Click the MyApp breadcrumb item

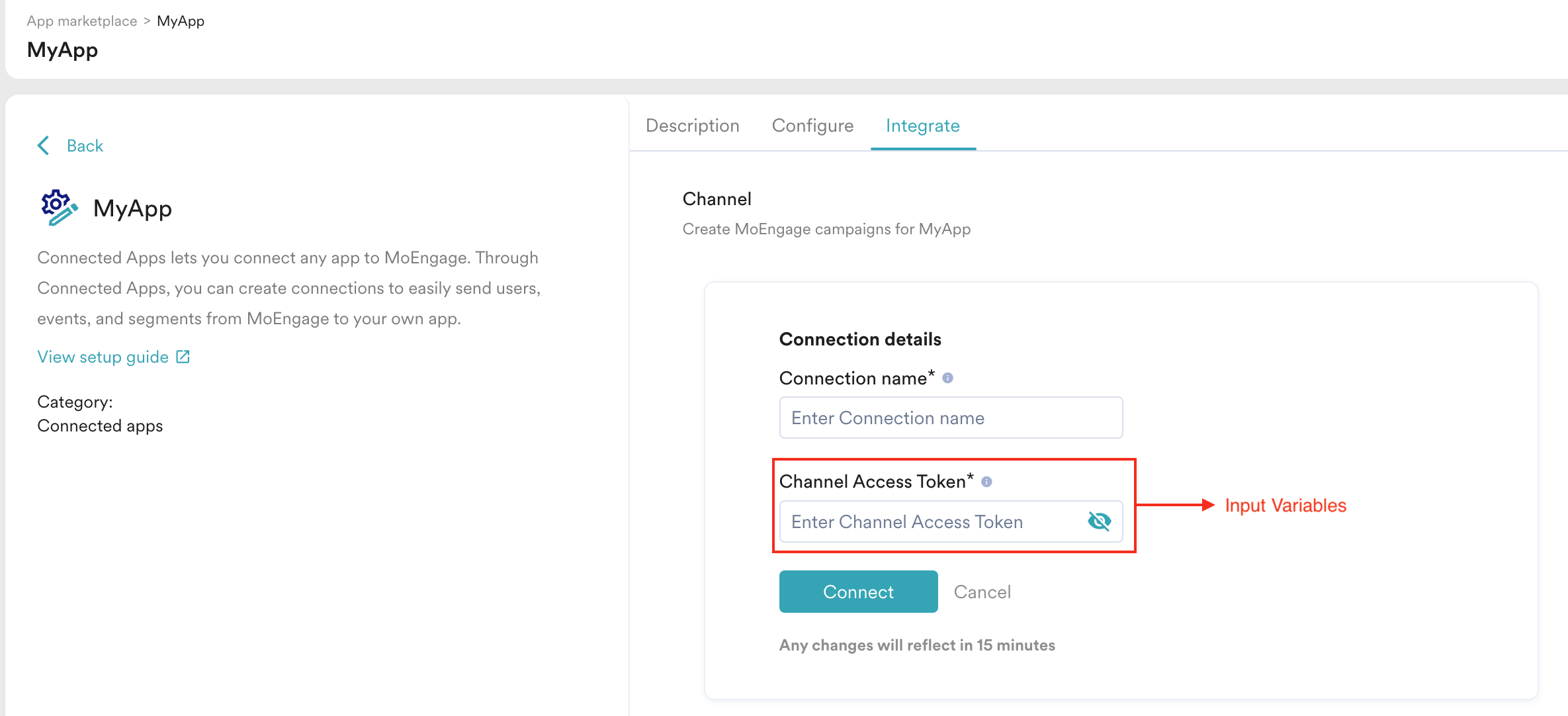pyautogui.click(x=181, y=21)
